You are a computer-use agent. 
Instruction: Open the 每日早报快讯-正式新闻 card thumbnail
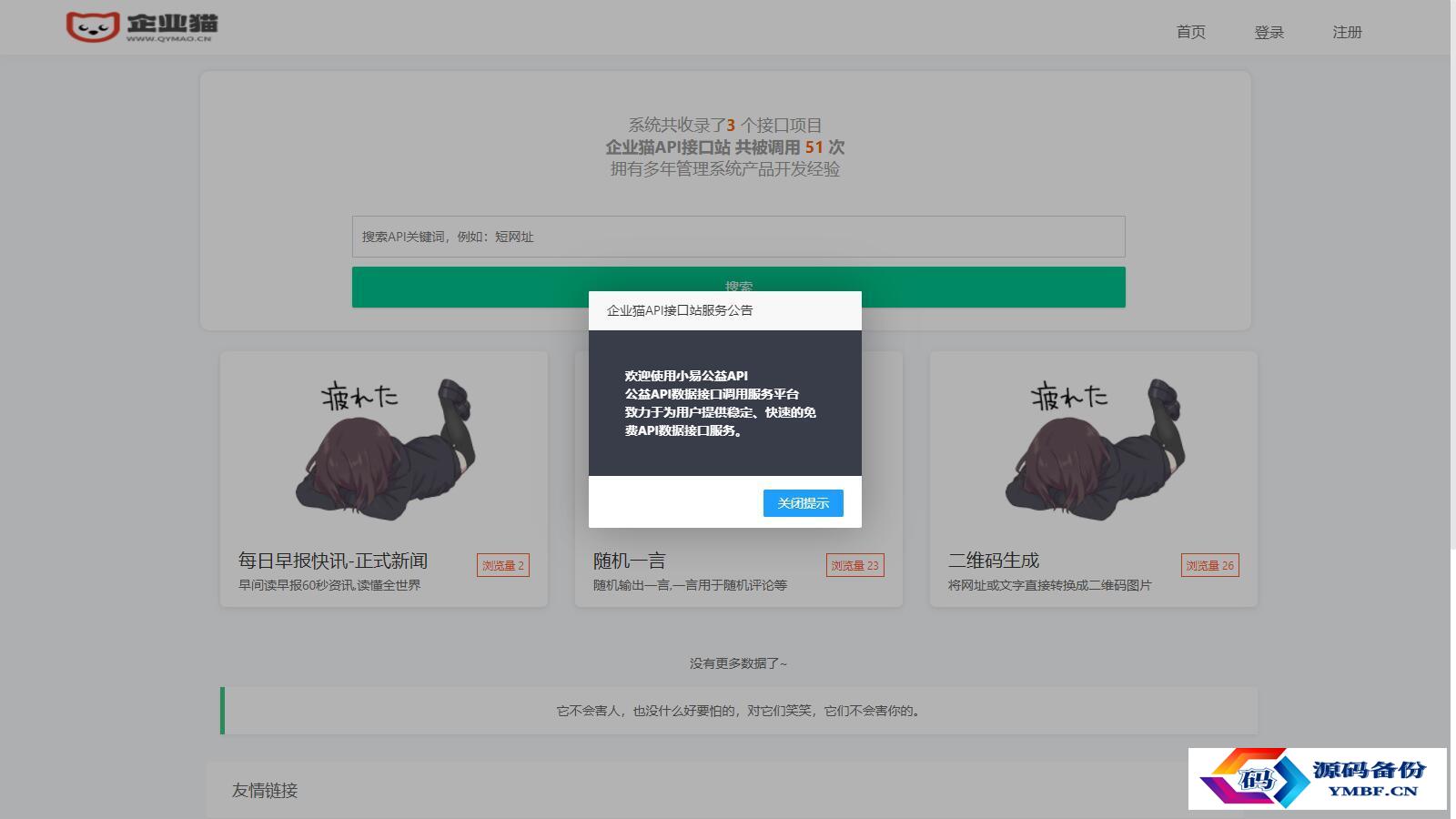pyautogui.click(x=383, y=450)
